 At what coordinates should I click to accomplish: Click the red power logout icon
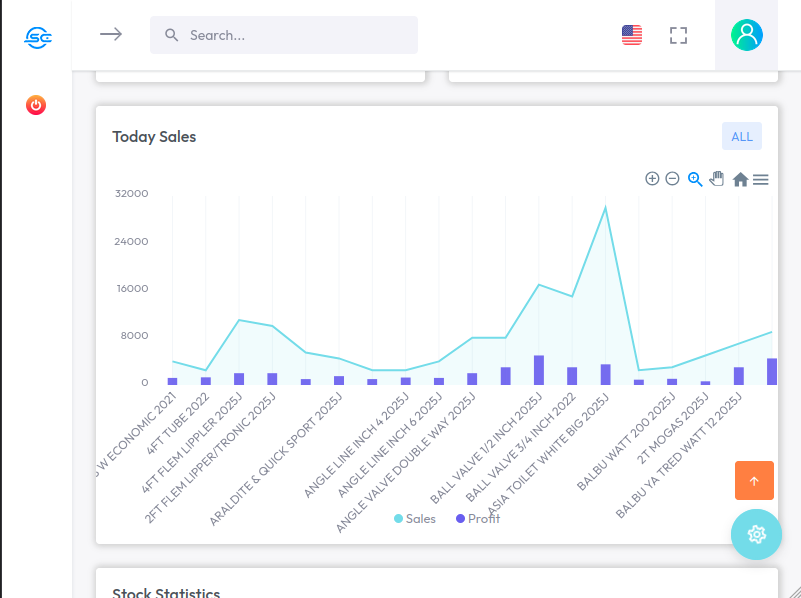pyautogui.click(x=36, y=105)
